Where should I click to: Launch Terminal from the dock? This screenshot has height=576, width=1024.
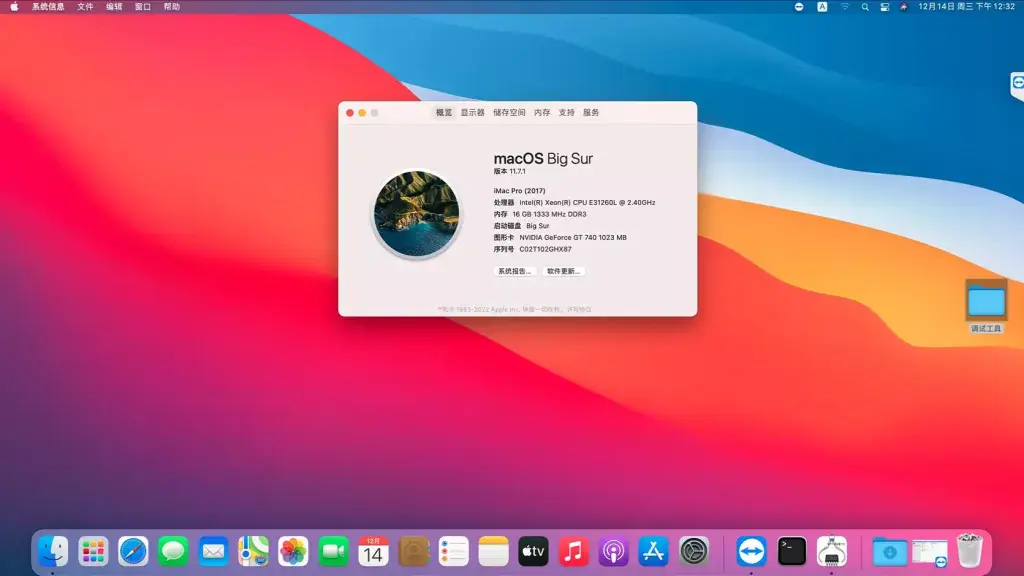(792, 552)
